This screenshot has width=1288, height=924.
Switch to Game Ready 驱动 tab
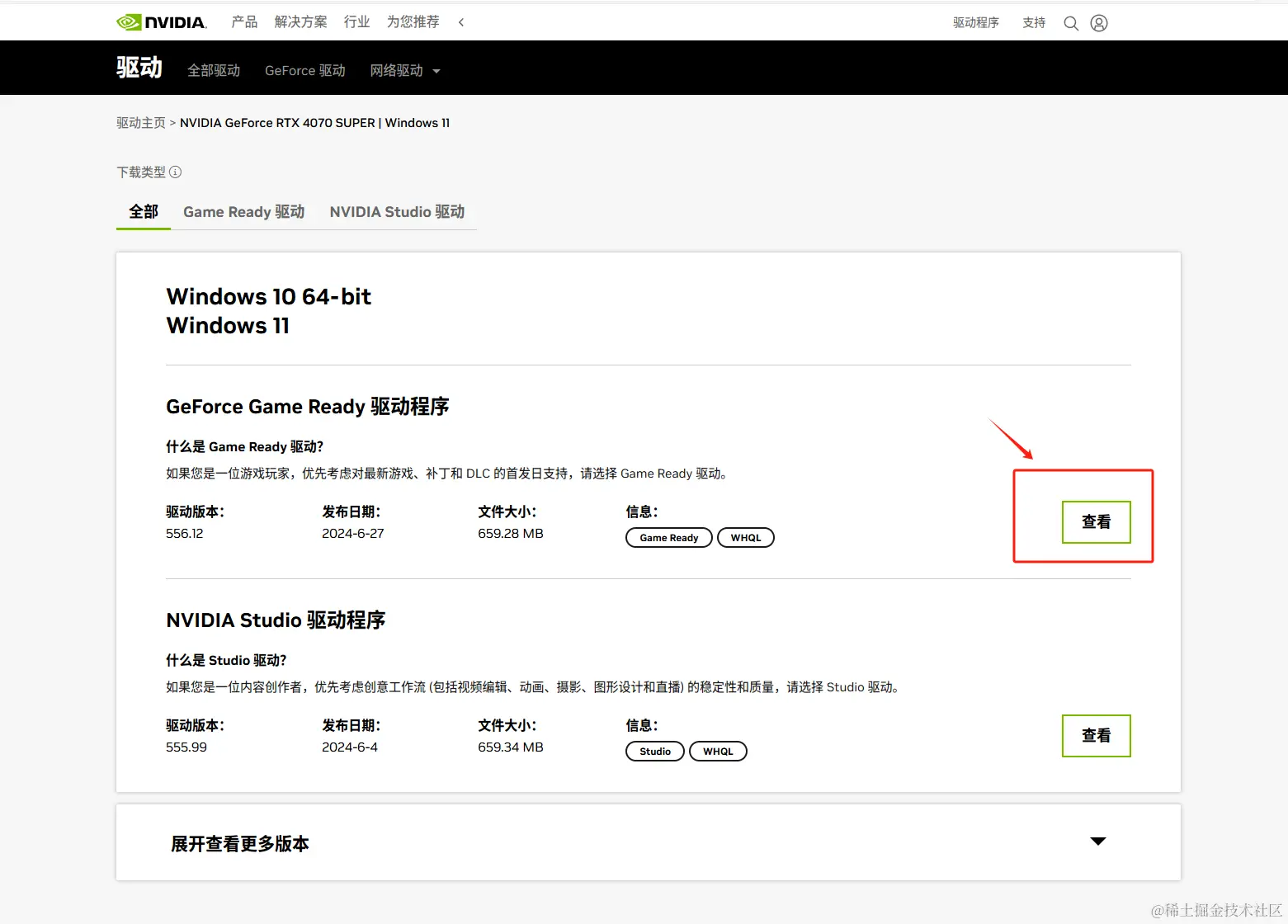click(x=244, y=212)
